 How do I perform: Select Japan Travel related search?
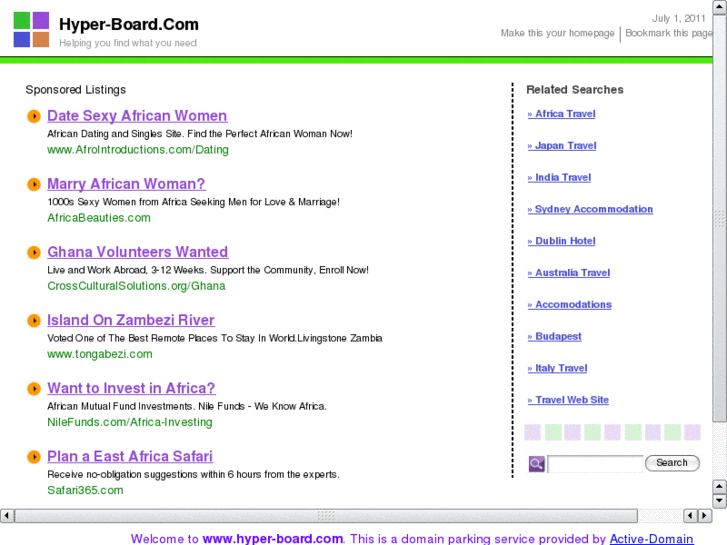562,146
